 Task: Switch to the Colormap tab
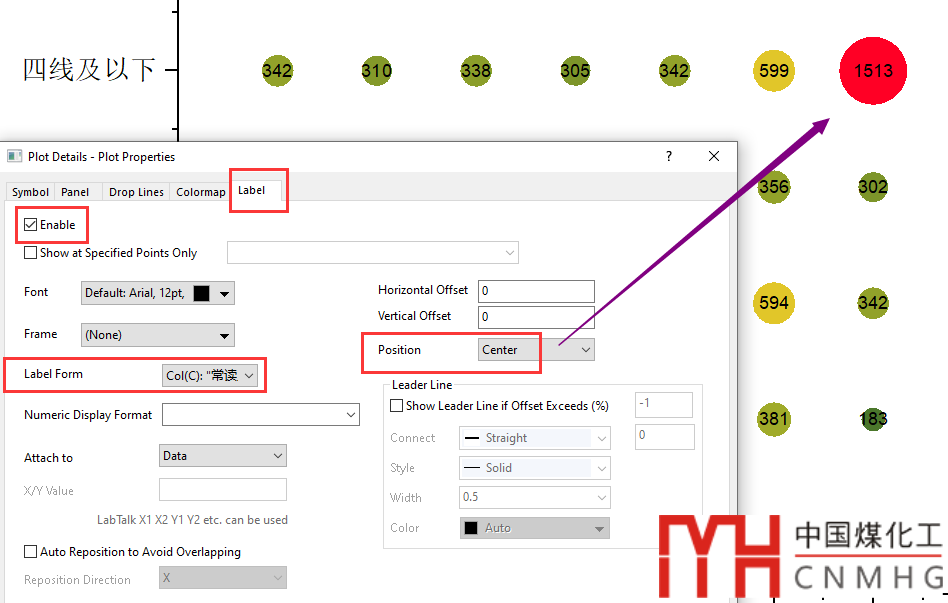coord(200,192)
